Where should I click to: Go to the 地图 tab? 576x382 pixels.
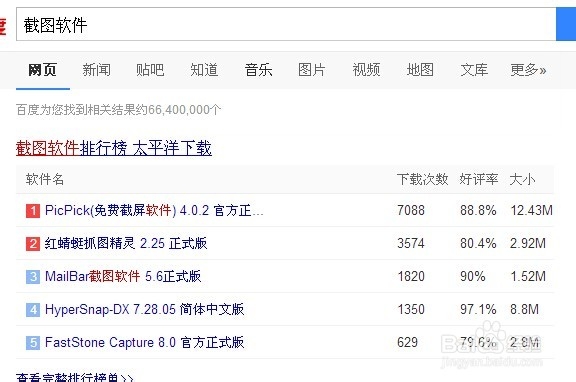420,69
